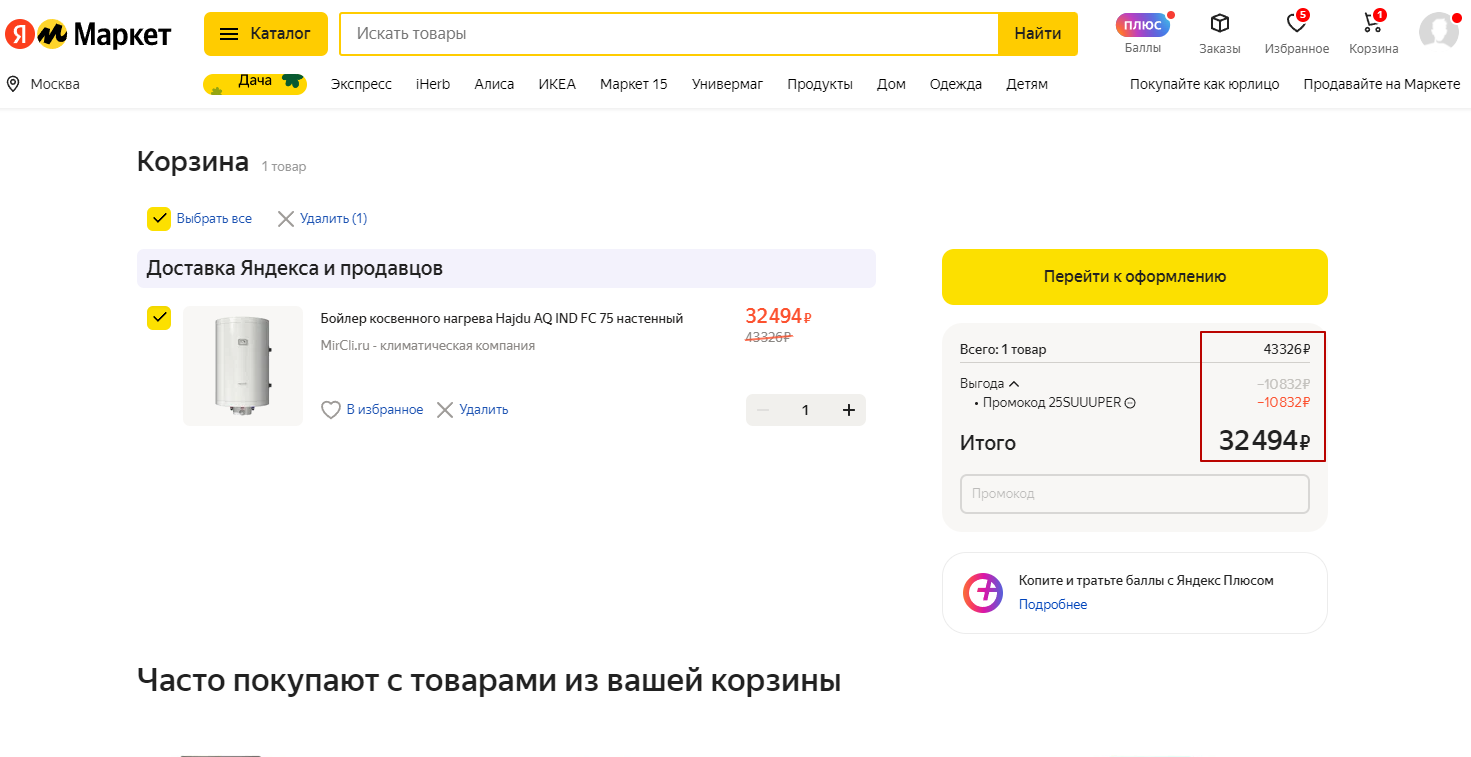Toggle the "Выбрать все" checkbox

[x=159, y=219]
